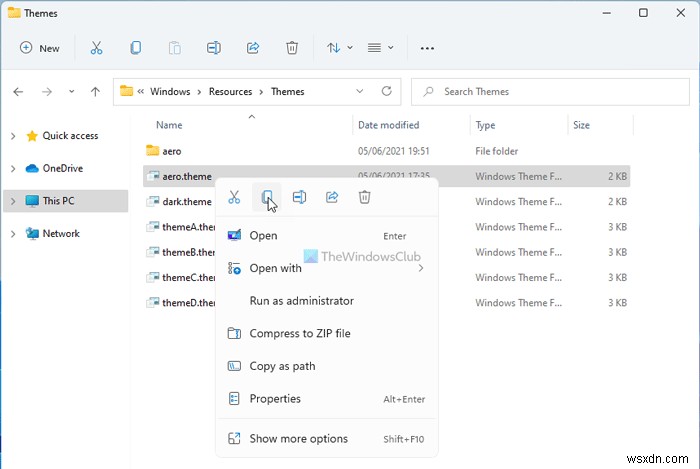
Task: Open the Sort options dropdown
Action: (x=339, y=48)
